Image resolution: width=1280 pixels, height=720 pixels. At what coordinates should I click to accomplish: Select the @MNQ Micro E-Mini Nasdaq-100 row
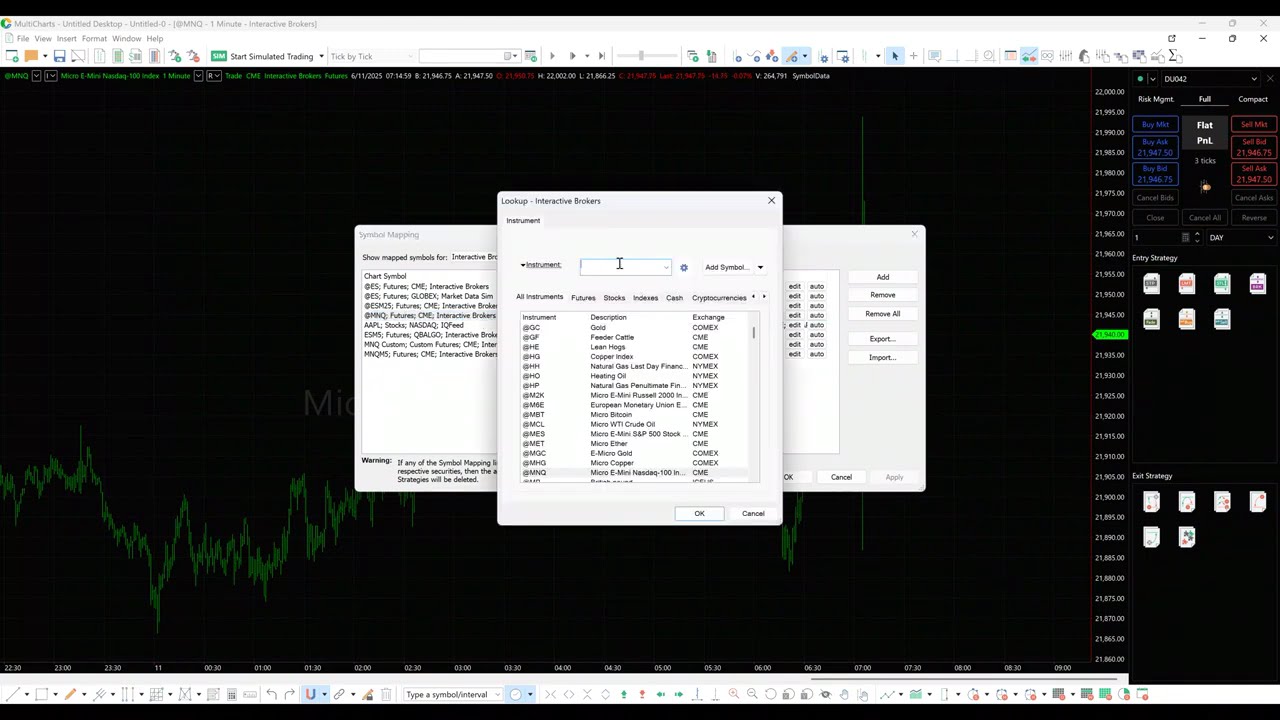636,473
